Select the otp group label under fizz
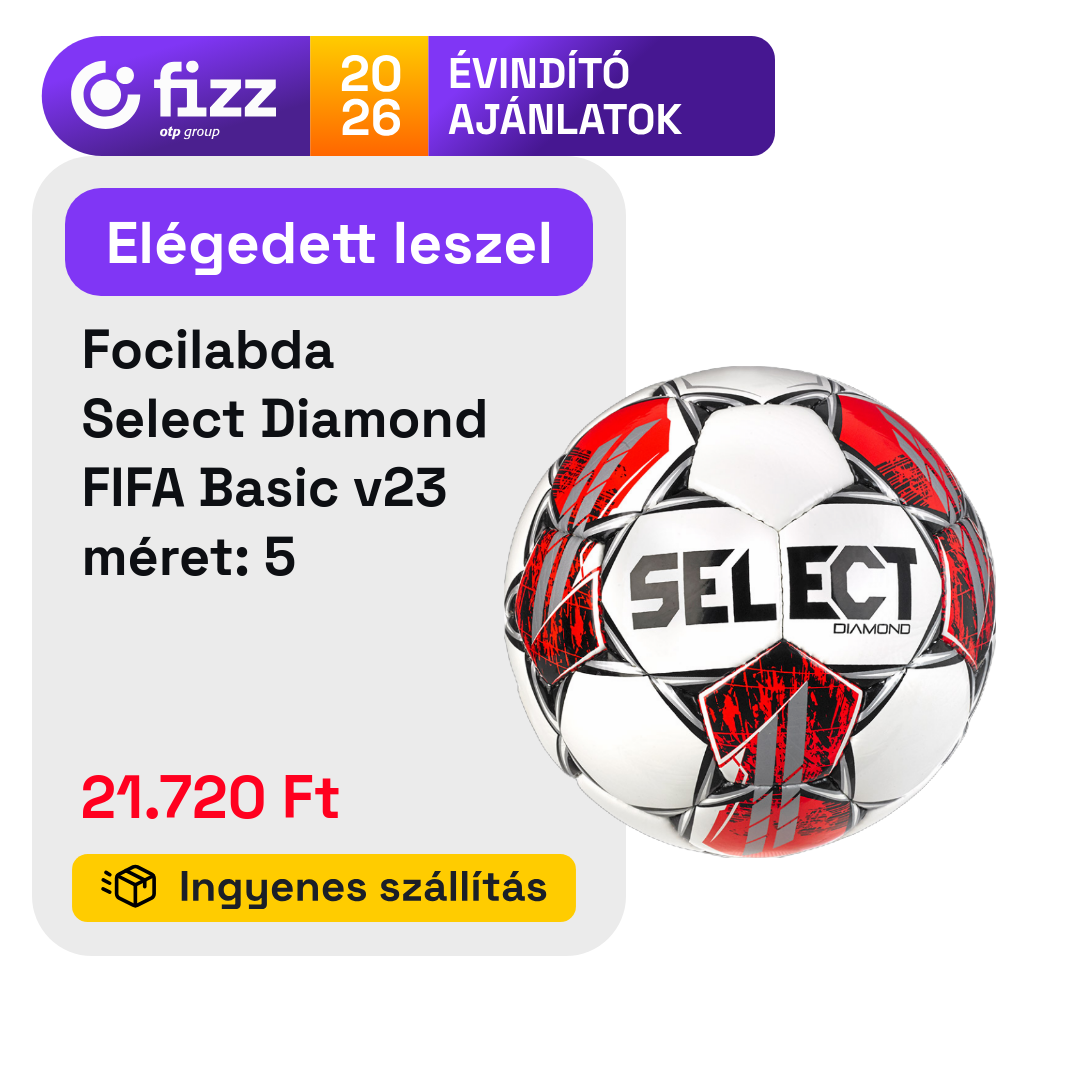Image resolution: width=1080 pixels, height=1080 pixels. tap(189, 132)
